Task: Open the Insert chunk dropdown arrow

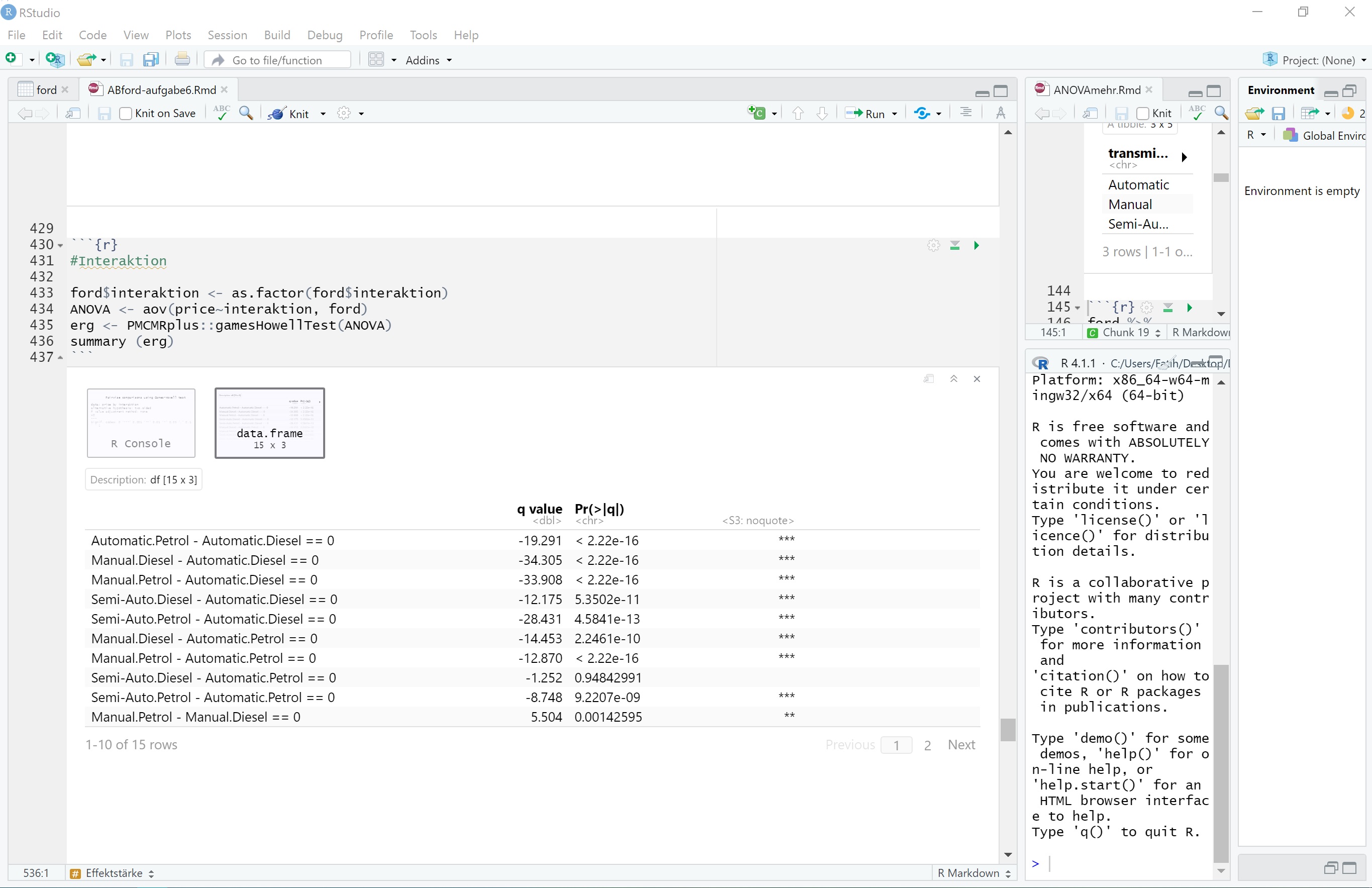Action: coord(774,114)
